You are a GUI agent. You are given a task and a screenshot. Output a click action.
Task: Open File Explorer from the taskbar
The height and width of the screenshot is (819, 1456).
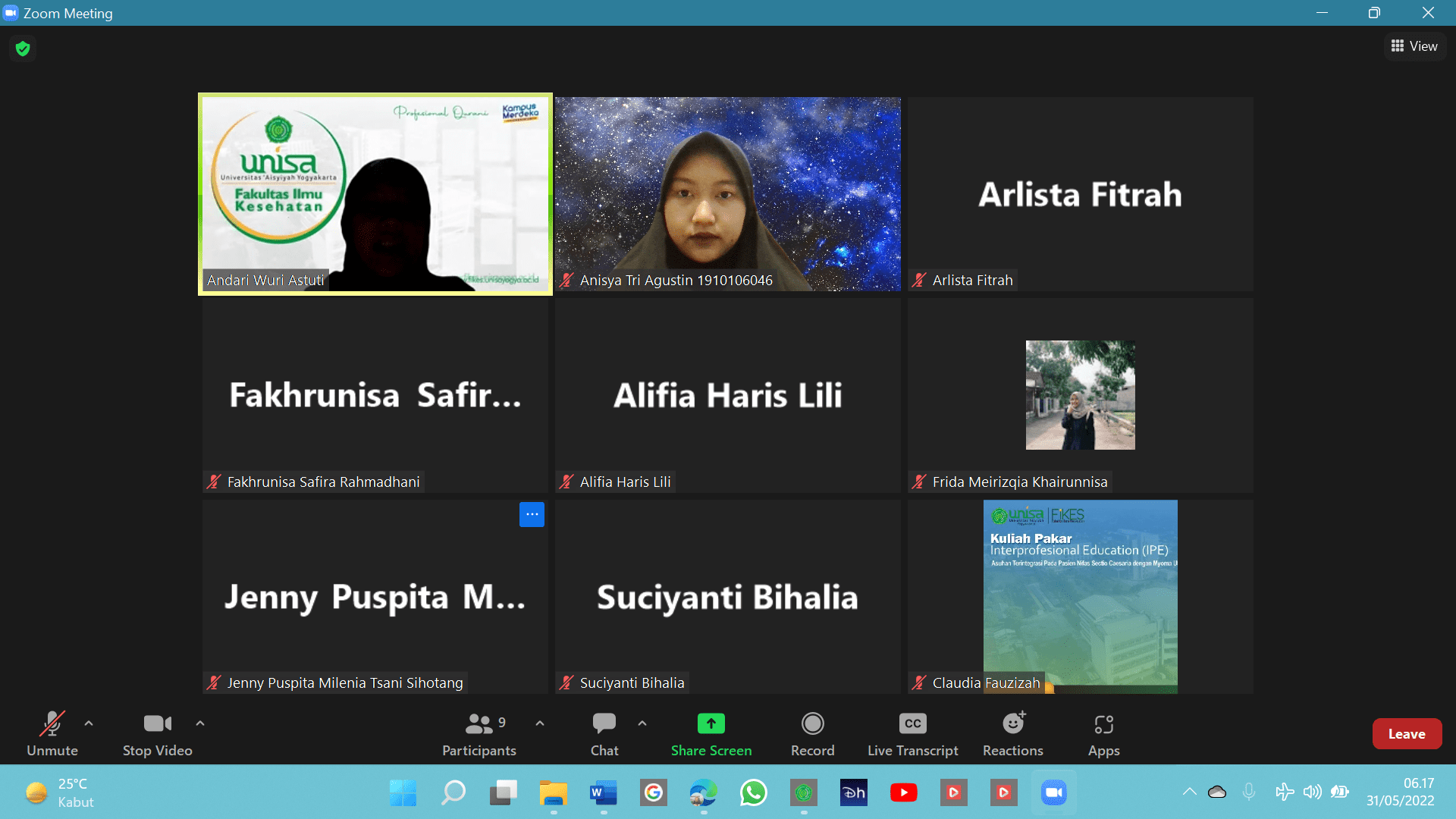coord(553,793)
